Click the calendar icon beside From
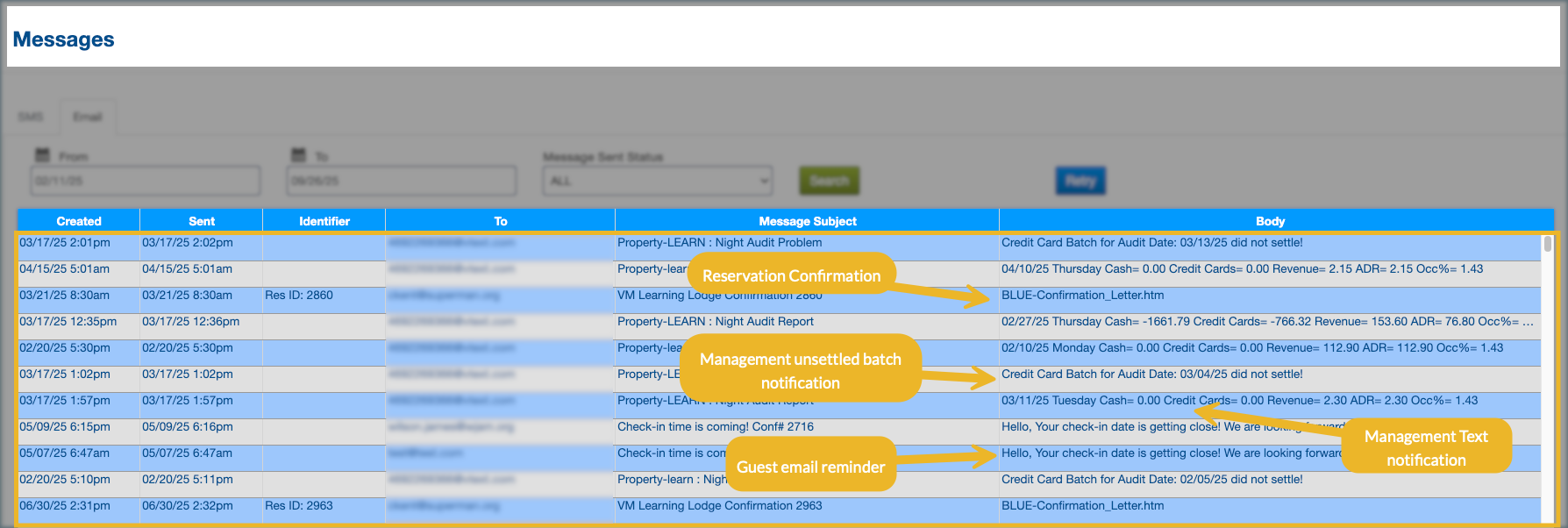 [42, 155]
